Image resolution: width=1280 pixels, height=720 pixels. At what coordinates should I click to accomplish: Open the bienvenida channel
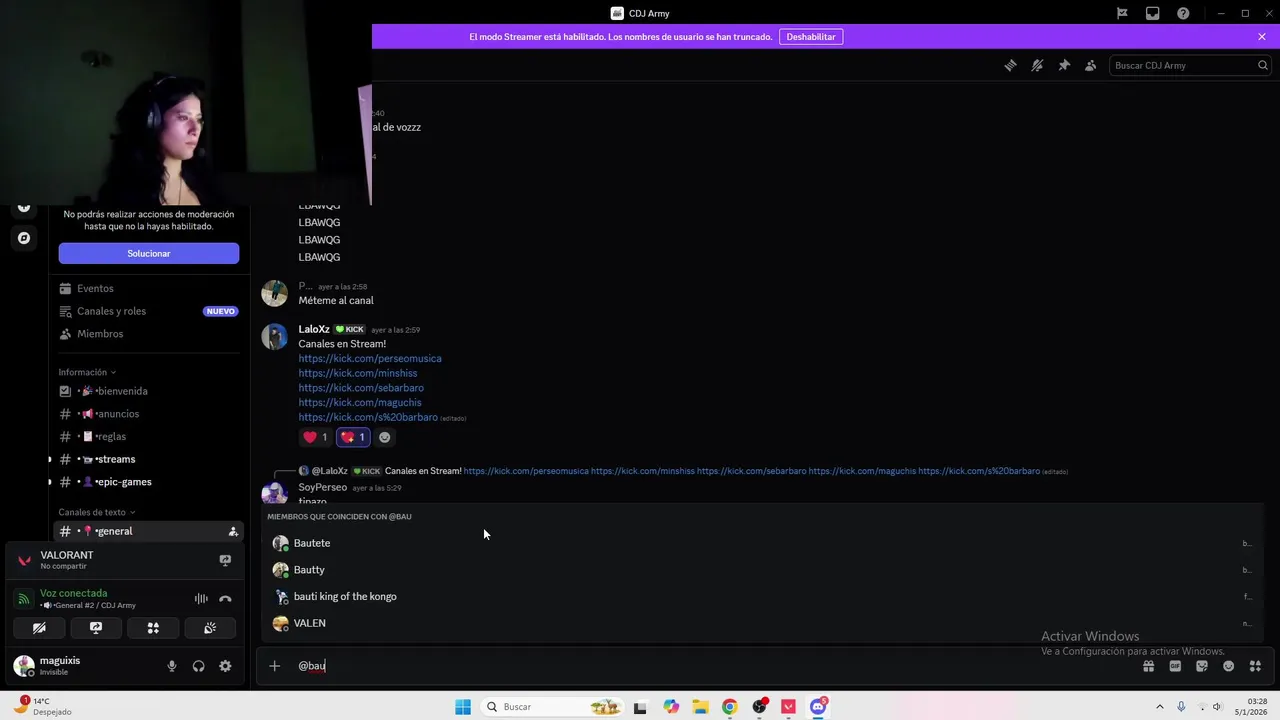(148, 391)
